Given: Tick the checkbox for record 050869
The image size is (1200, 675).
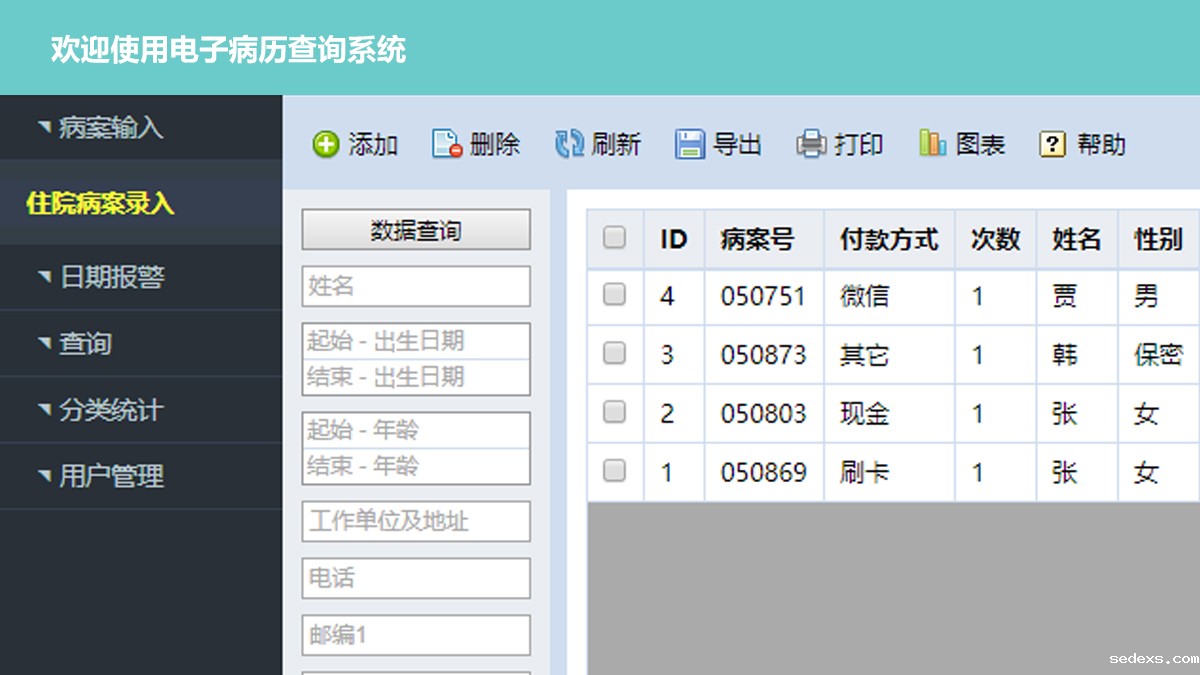Looking at the screenshot, I should click(x=614, y=471).
